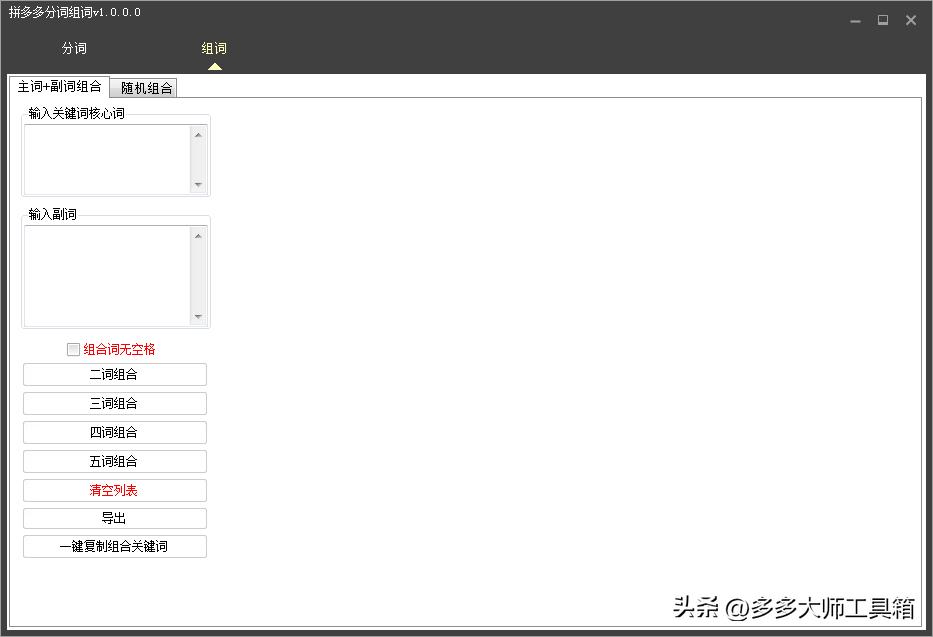Click the down scroll arrow of 副词 box
The image size is (933, 637).
click(199, 318)
